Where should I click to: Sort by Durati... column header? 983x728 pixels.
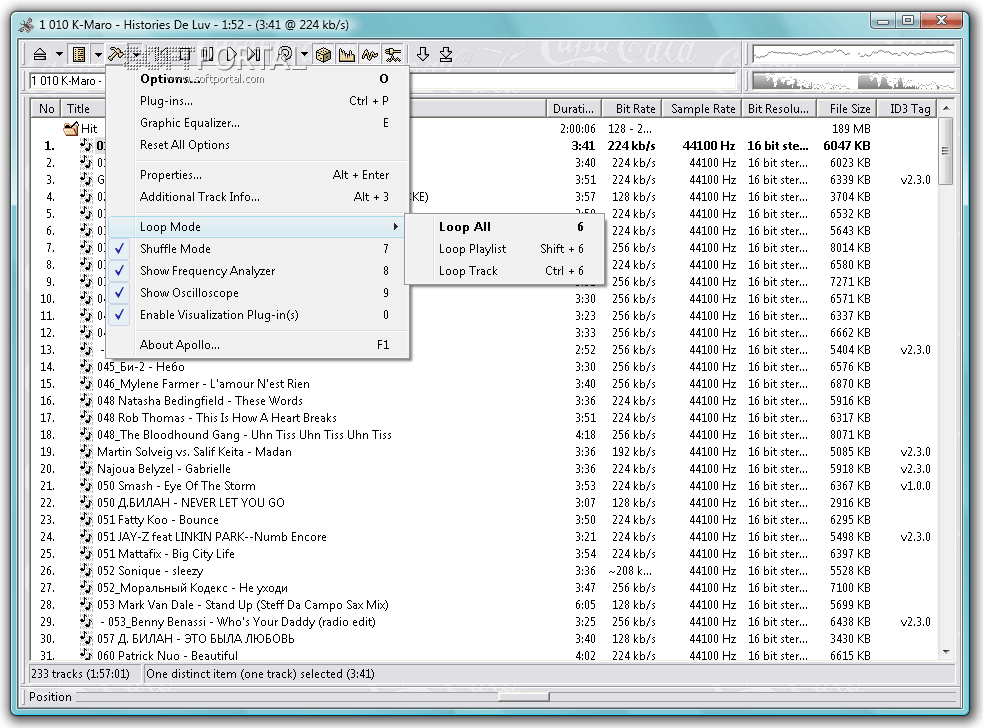(x=573, y=108)
